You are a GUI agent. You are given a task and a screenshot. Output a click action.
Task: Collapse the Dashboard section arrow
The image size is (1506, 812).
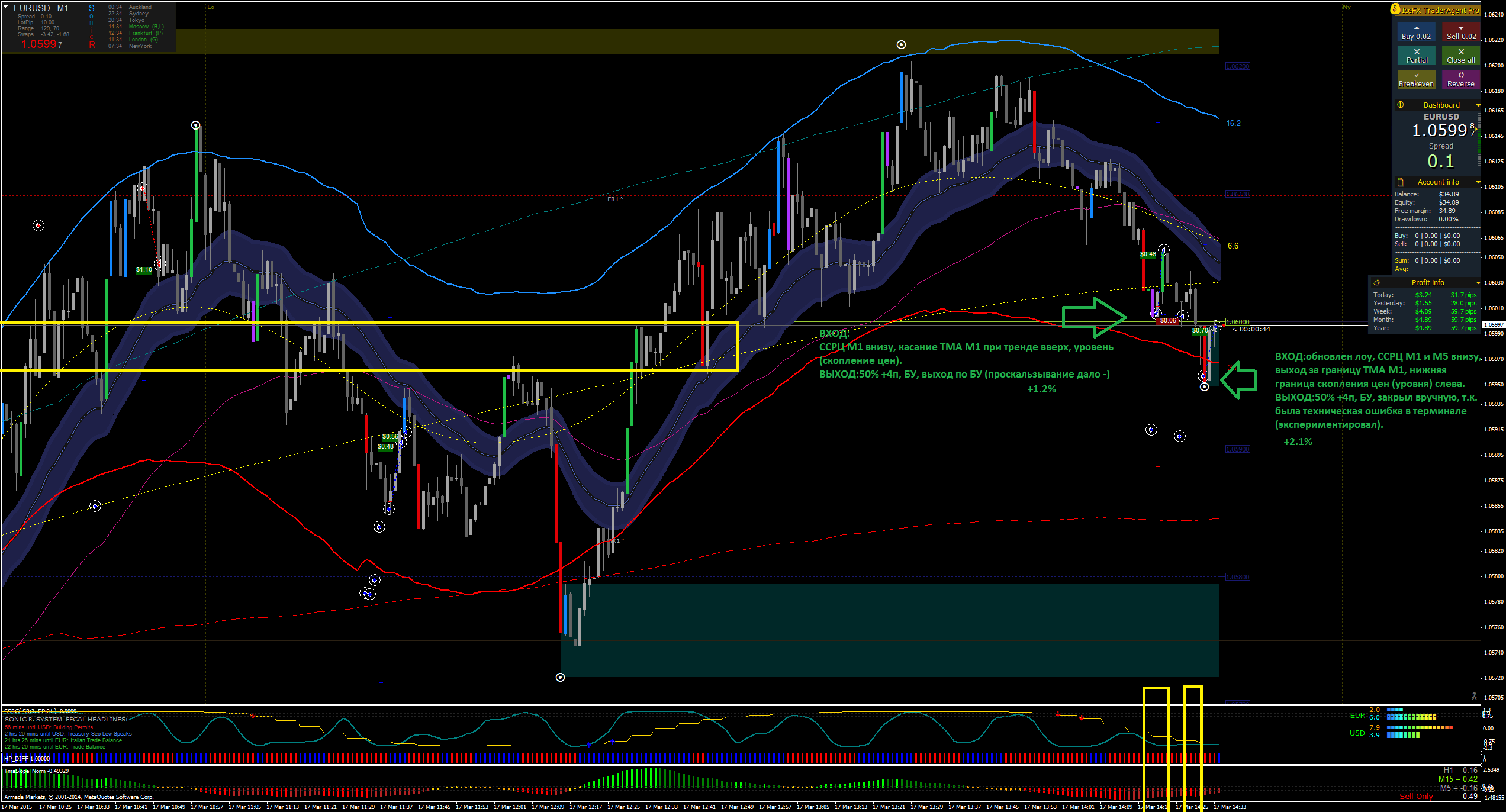1478,105
